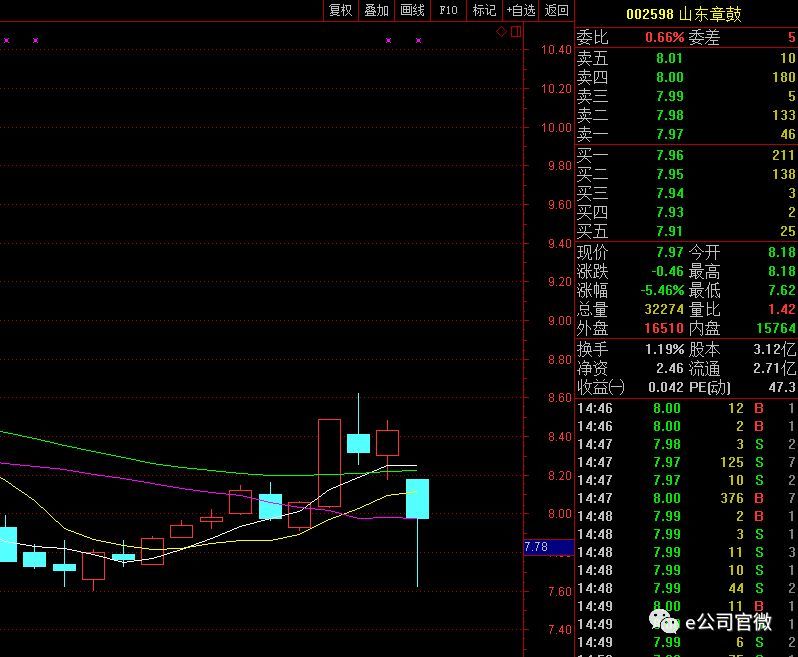The image size is (798, 657).
Task: Click 买三 price 7.94
Action: pos(669,193)
